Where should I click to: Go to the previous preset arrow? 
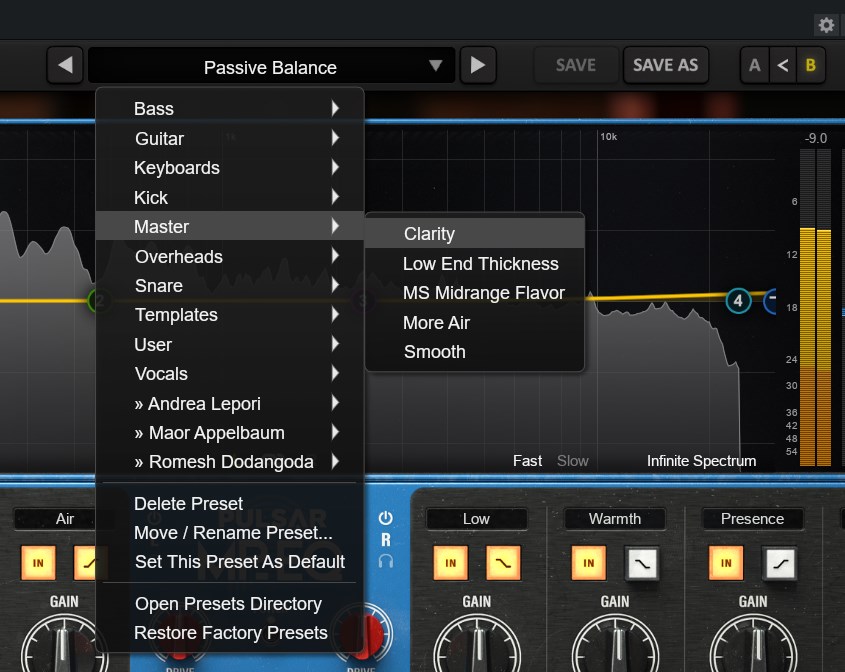coord(65,66)
